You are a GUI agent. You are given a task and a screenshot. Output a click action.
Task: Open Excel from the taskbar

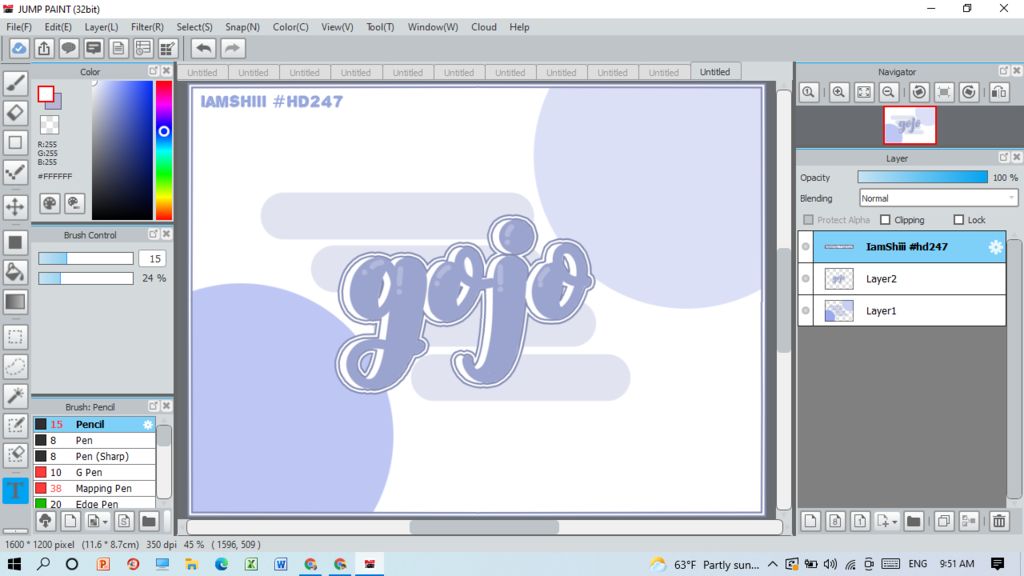[251, 564]
